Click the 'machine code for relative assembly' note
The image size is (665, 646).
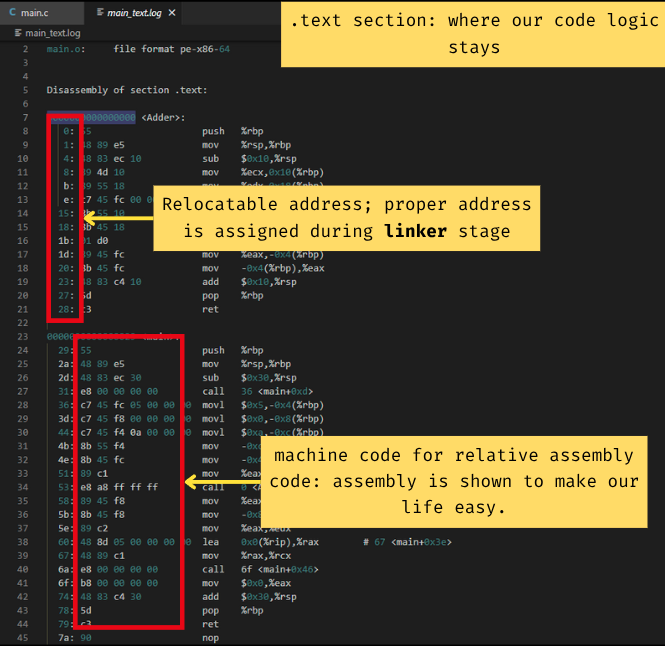pos(454,481)
